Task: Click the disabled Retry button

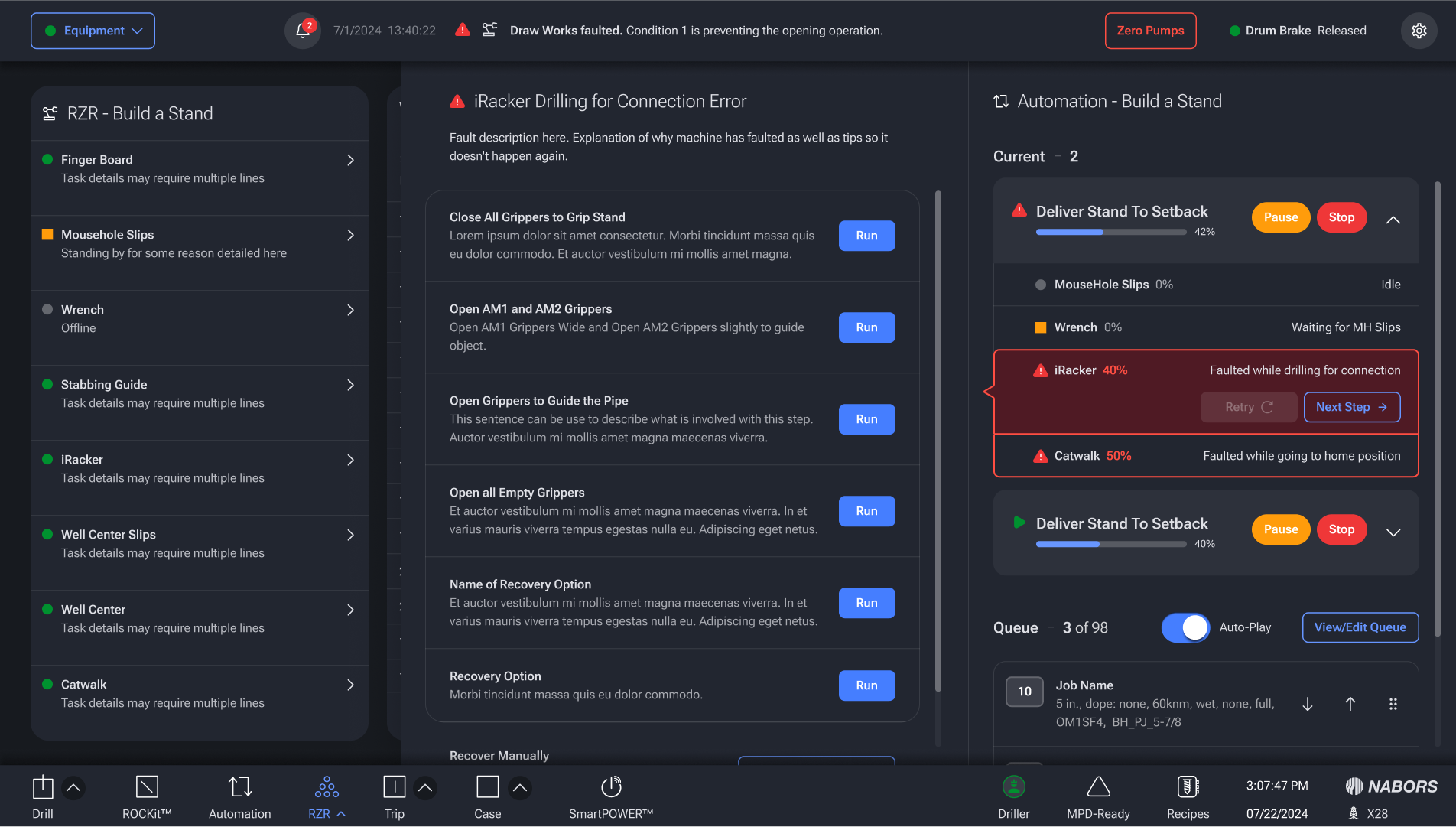Action: 1249,407
